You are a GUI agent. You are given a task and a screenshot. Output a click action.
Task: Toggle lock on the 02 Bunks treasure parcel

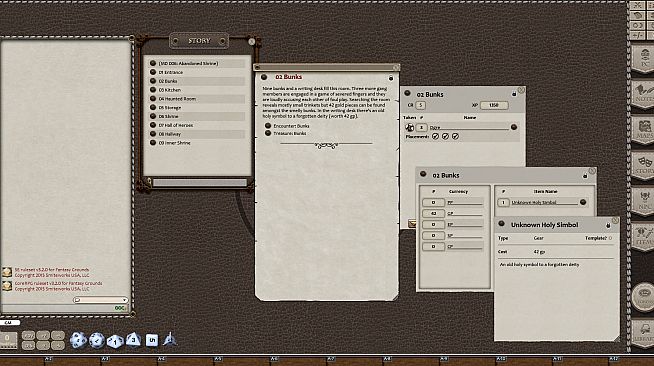(585, 176)
